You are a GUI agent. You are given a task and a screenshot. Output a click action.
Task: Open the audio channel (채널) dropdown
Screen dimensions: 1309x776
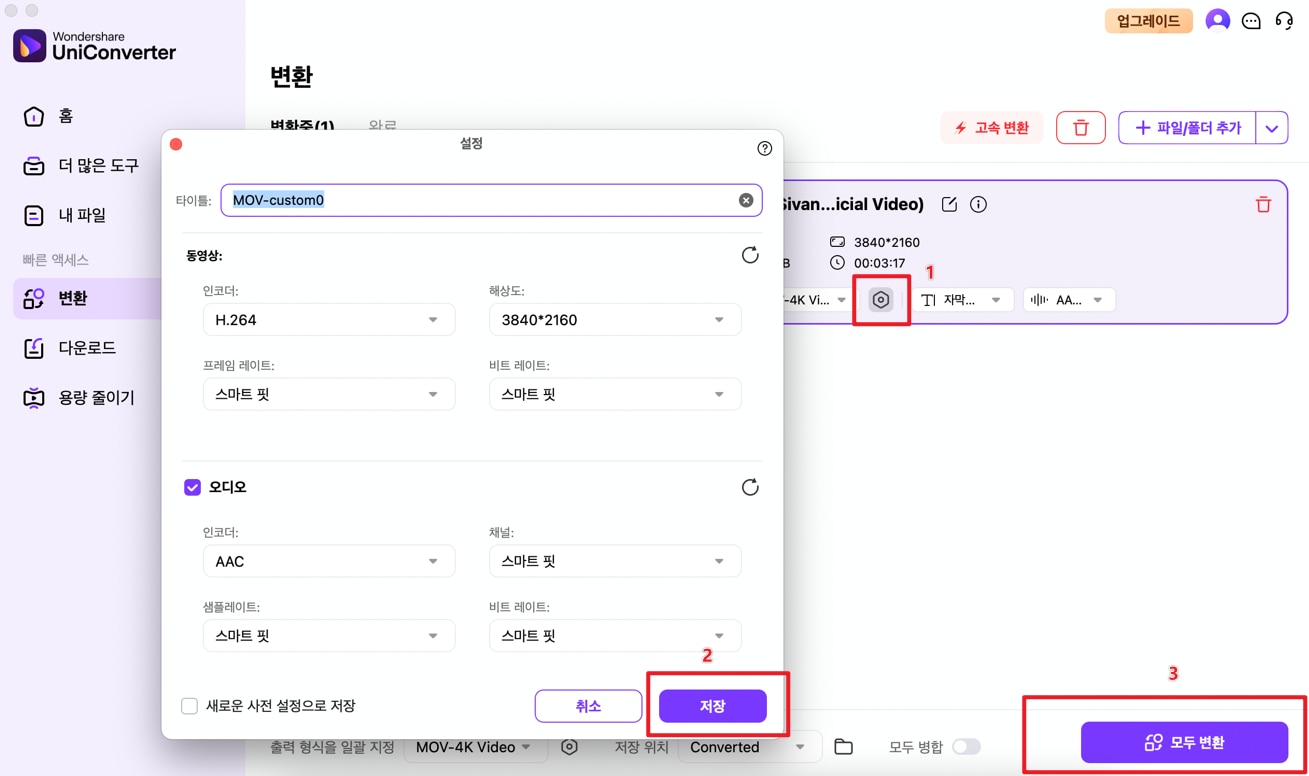tap(615, 561)
